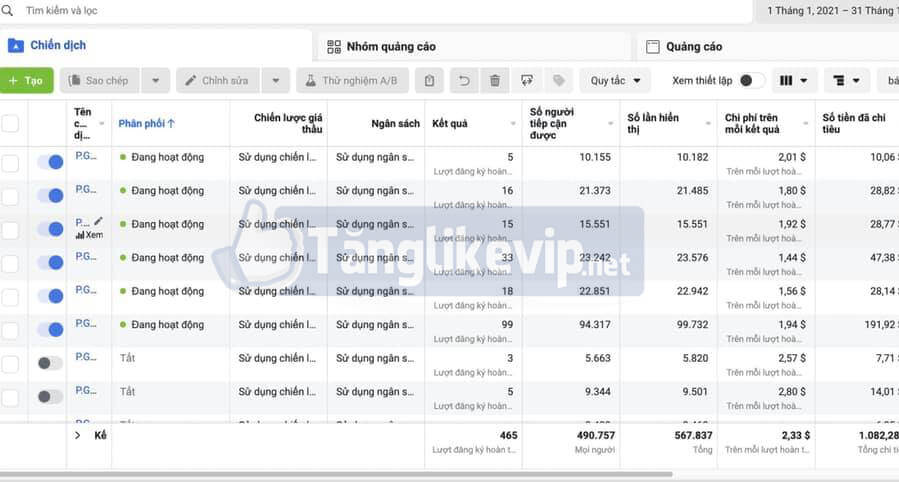Turn off the first campaign's toggle
This screenshot has height=482, width=899.
point(49,162)
